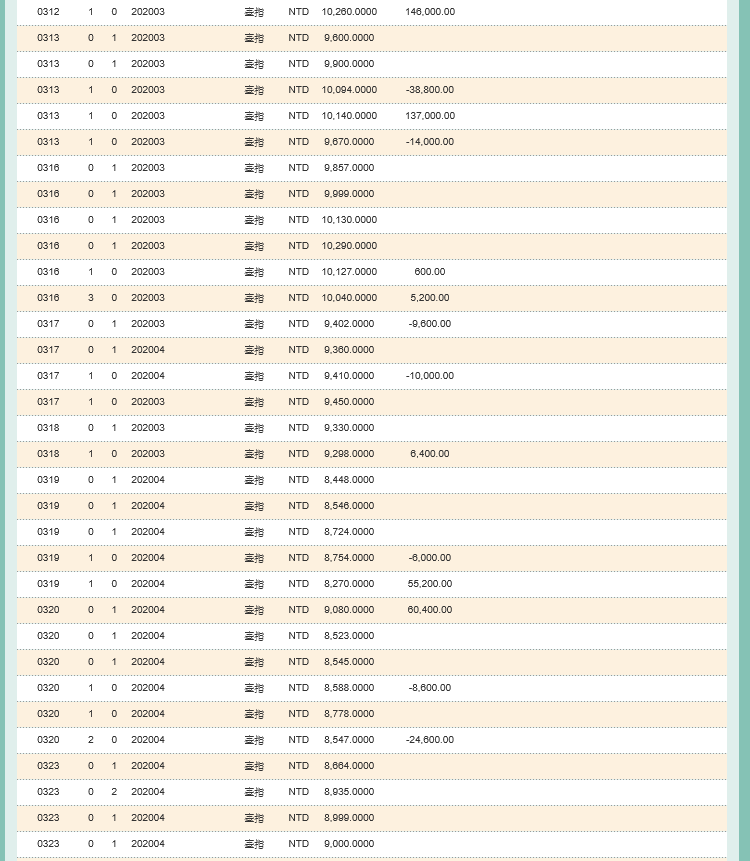Click the 146,000.00 profit value
750x861 pixels.
coord(430,12)
